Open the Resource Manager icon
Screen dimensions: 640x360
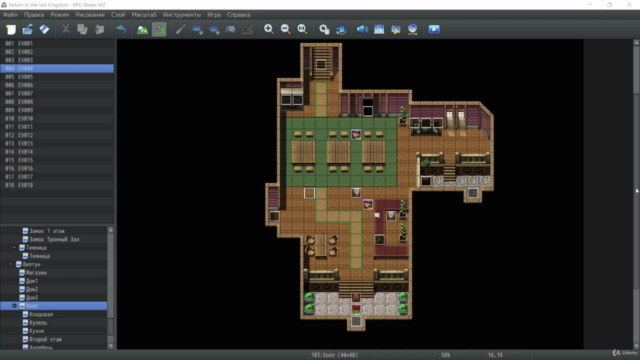(396, 29)
